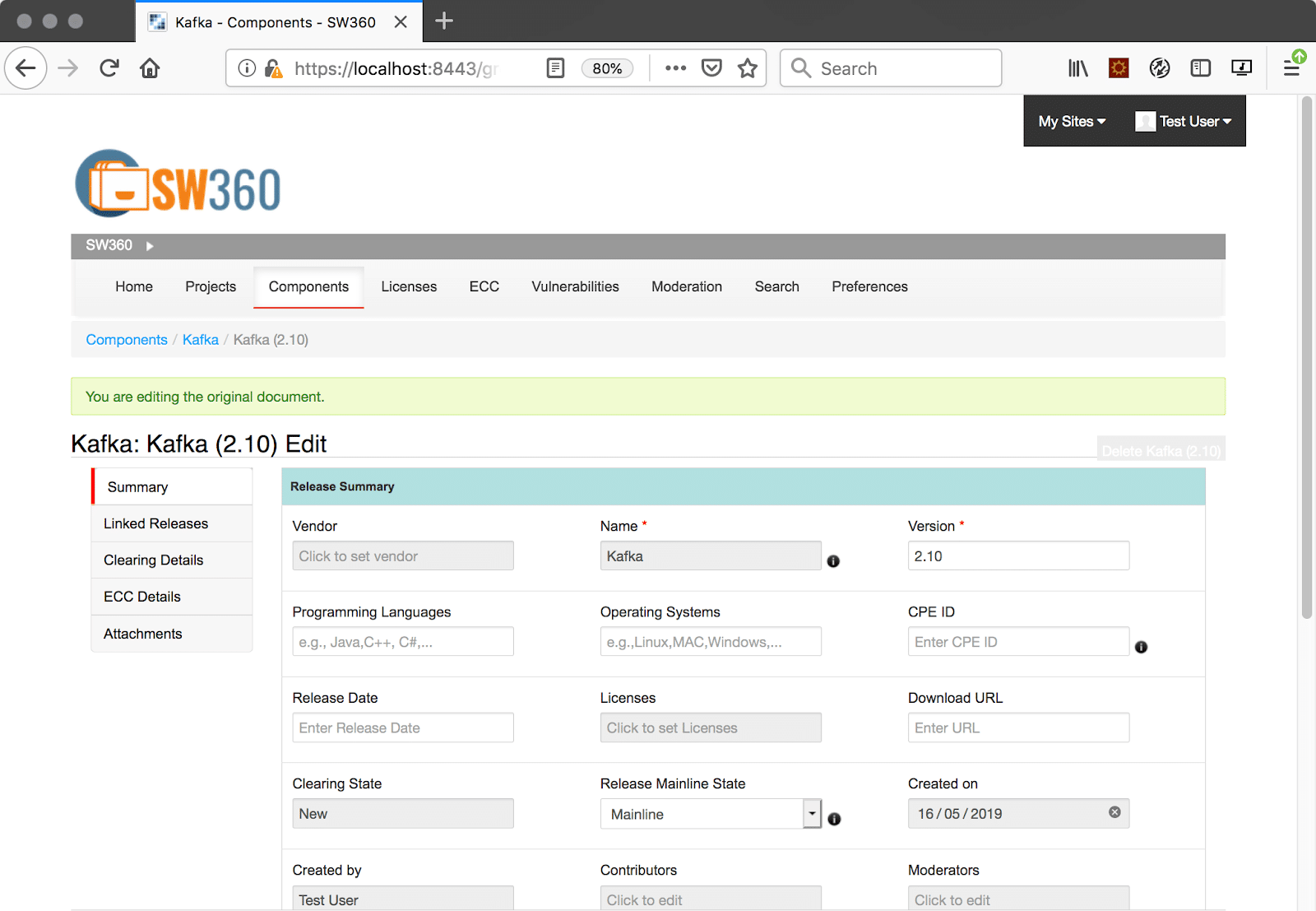This screenshot has width=1316, height=911.
Task: Toggle reader view icon in address bar
Action: tap(556, 67)
